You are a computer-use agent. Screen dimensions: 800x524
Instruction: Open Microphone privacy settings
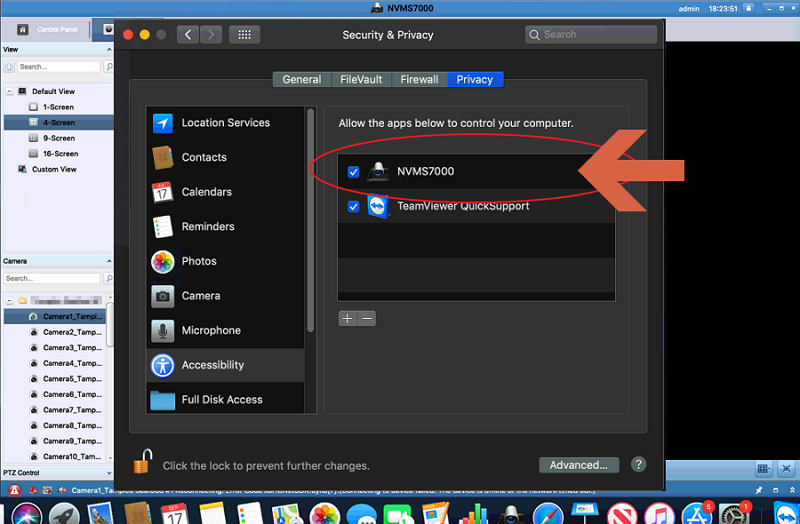[x=210, y=330]
